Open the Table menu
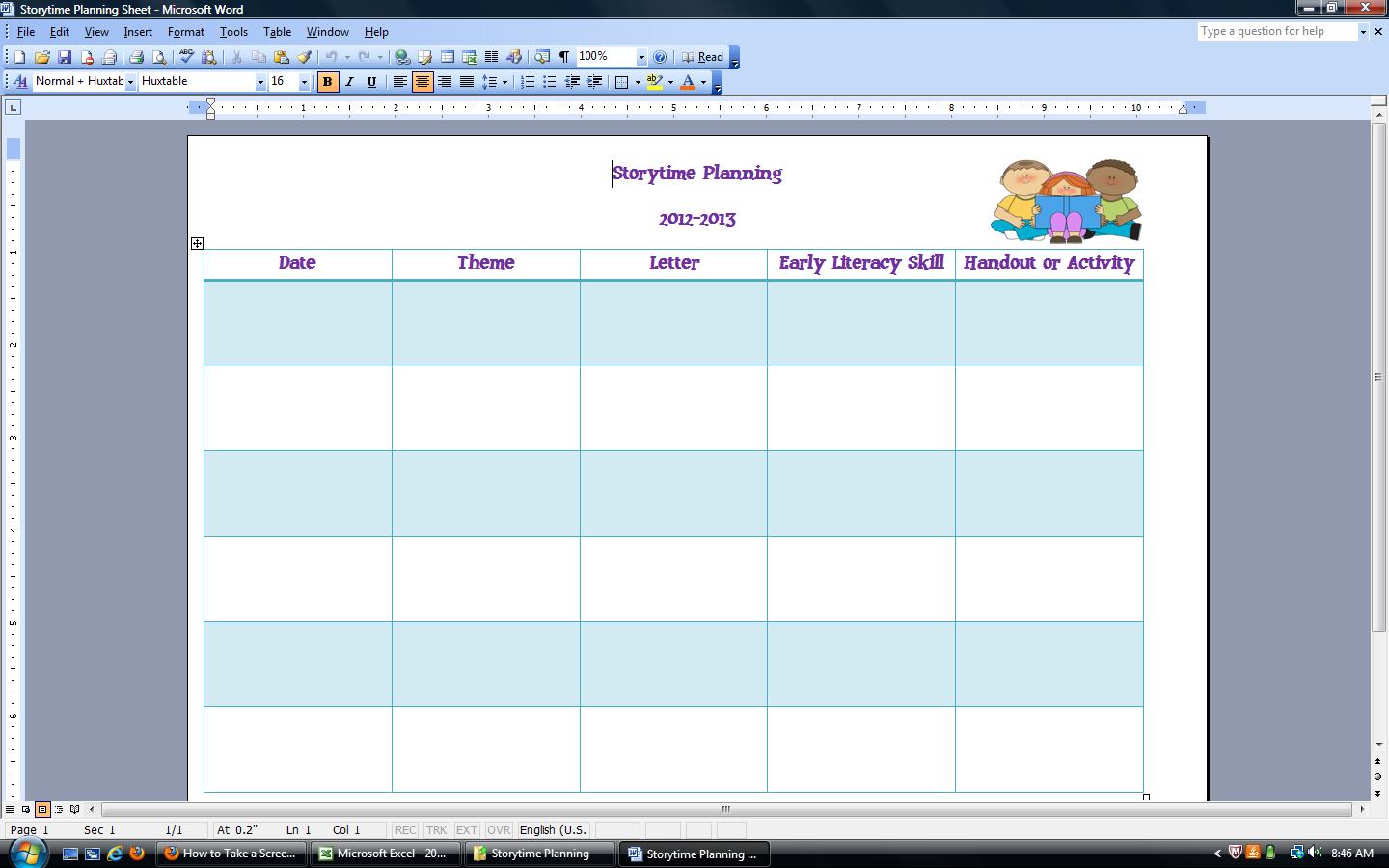Screen dimensions: 1389x868 tap(277, 31)
